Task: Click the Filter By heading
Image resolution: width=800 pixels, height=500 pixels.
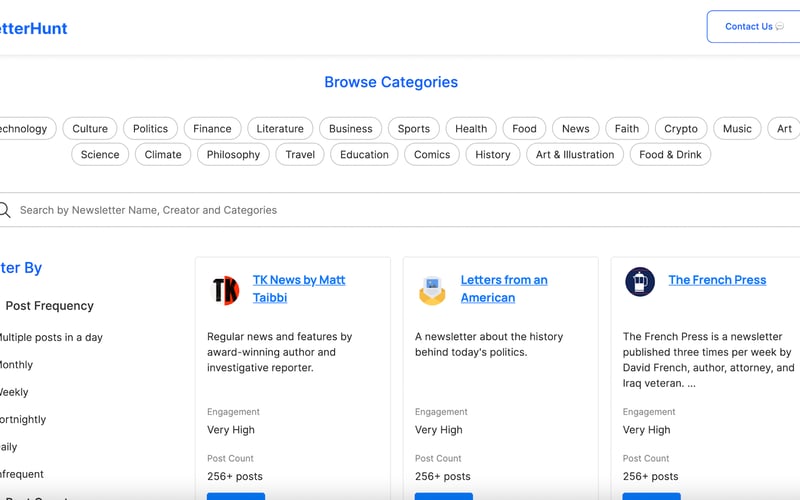Action: point(21,268)
